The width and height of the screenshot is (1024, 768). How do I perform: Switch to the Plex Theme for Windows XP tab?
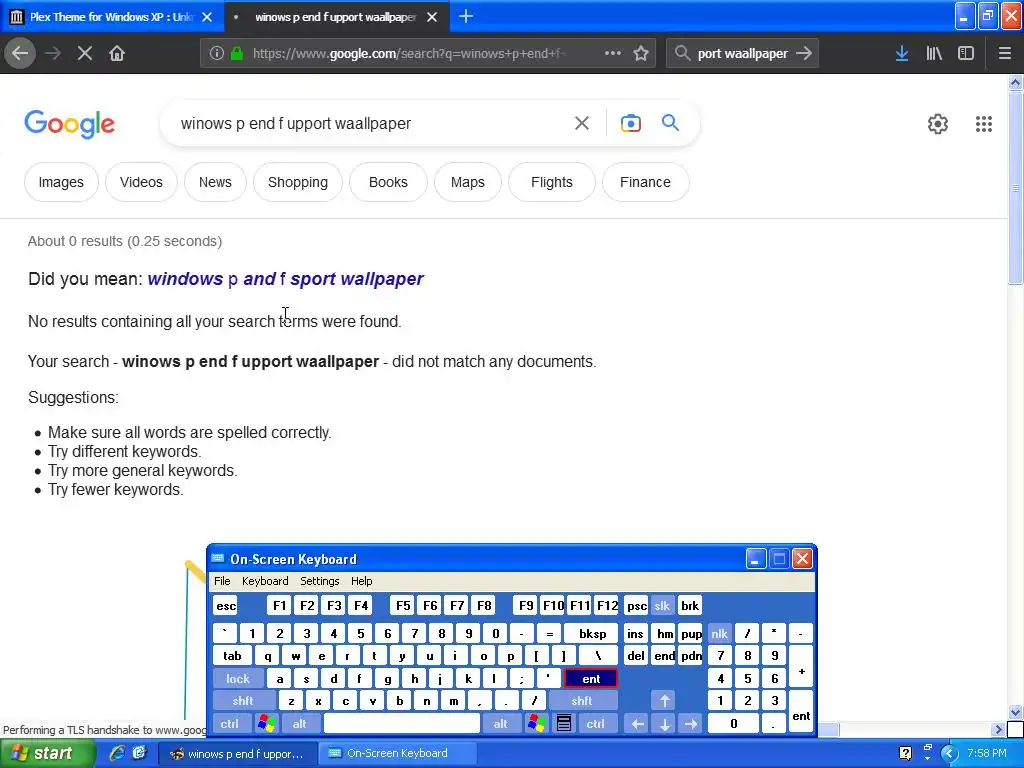coord(112,17)
